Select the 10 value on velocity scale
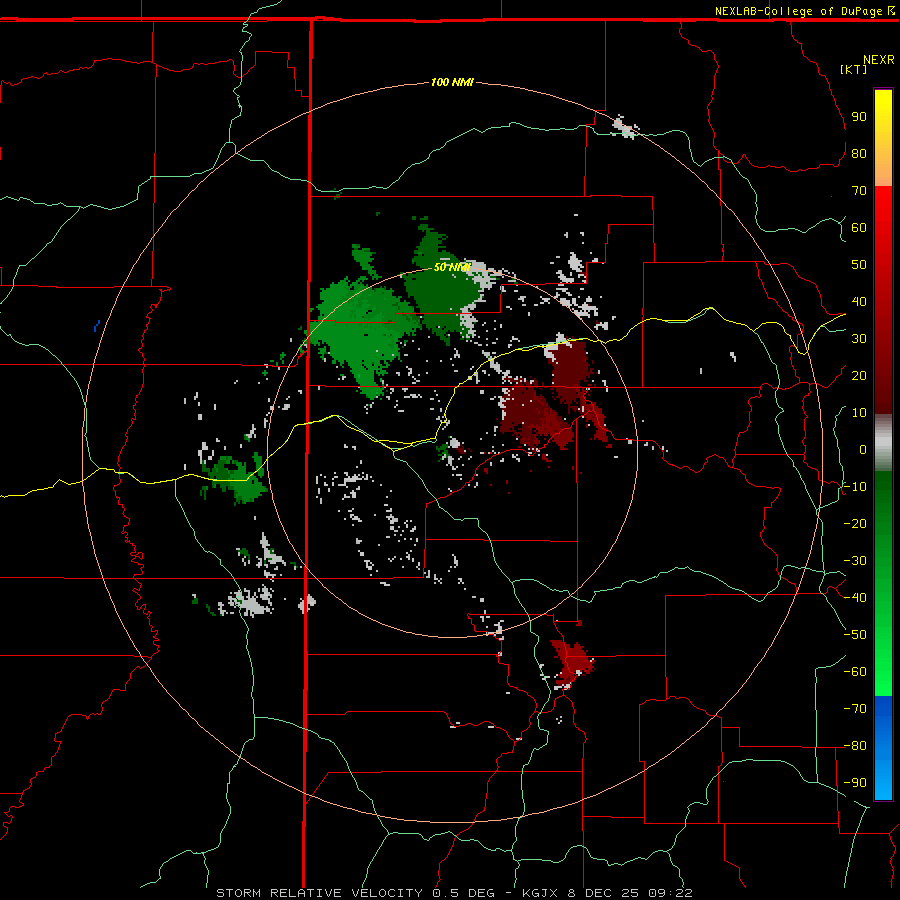This screenshot has width=900, height=900. pyautogui.click(x=859, y=413)
